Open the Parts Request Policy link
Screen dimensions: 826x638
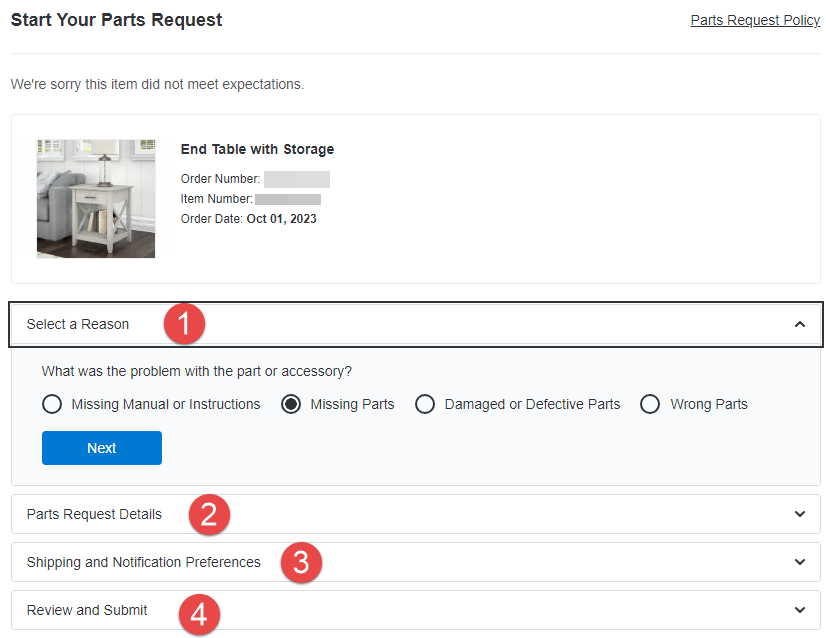click(x=755, y=20)
